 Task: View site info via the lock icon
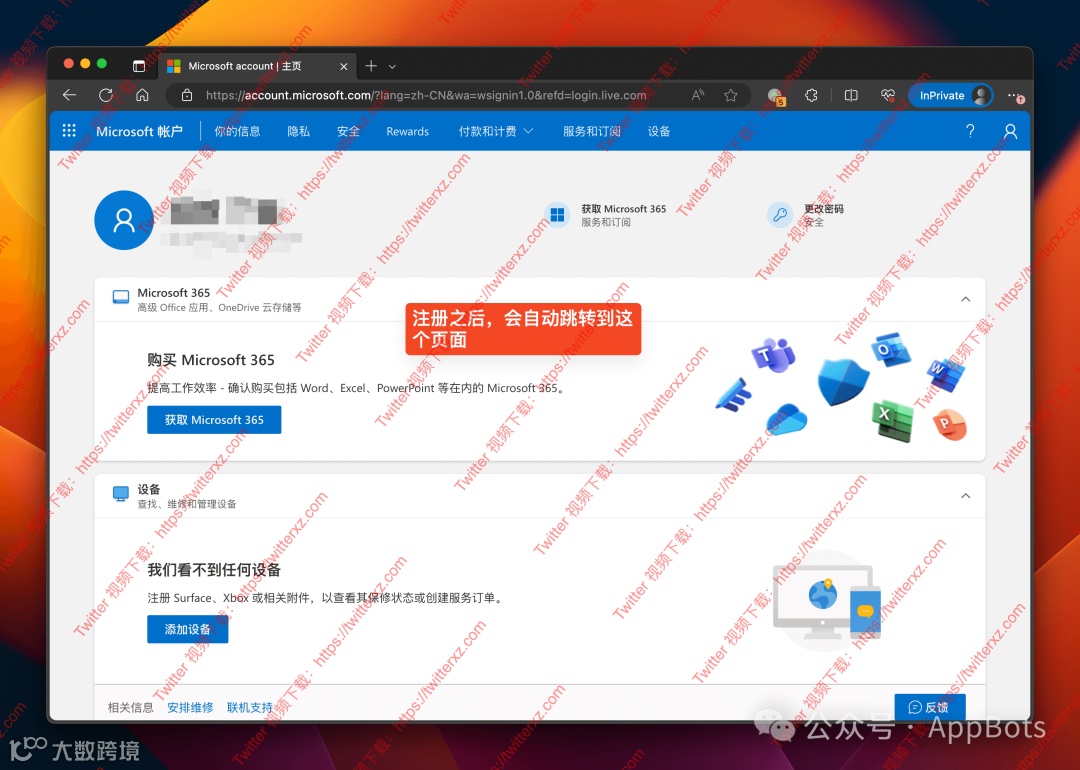187,96
